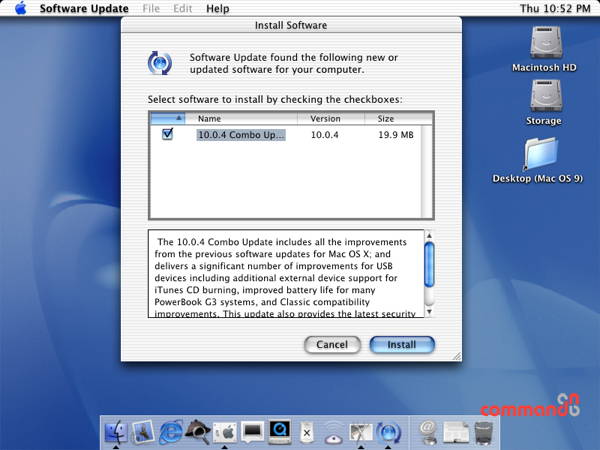Screen dimensions: 600x450
Task: Launch the Mail stamp icon in Dock
Action: pyautogui.click(x=143, y=432)
